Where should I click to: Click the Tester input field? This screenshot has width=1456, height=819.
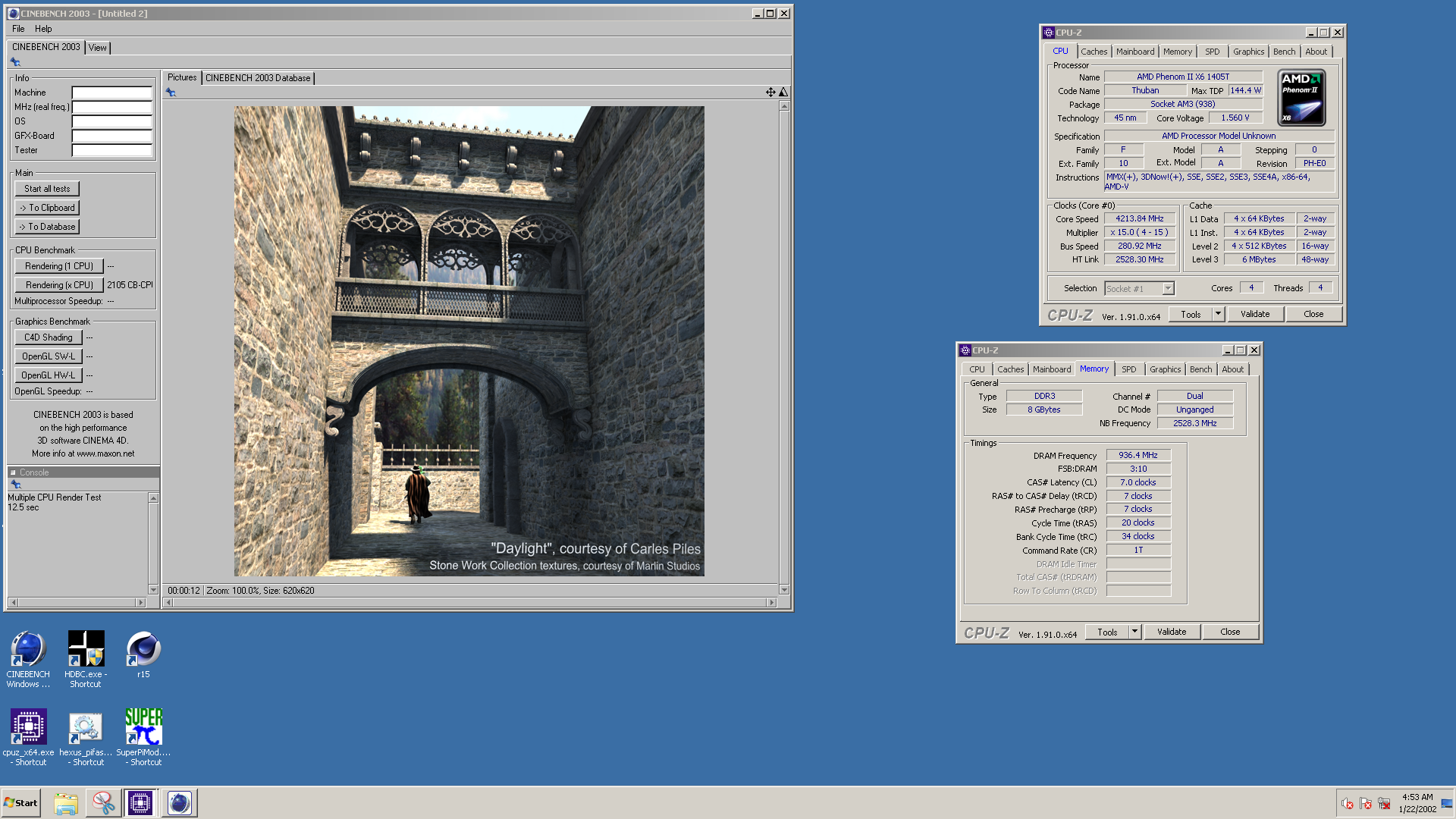[x=112, y=150]
